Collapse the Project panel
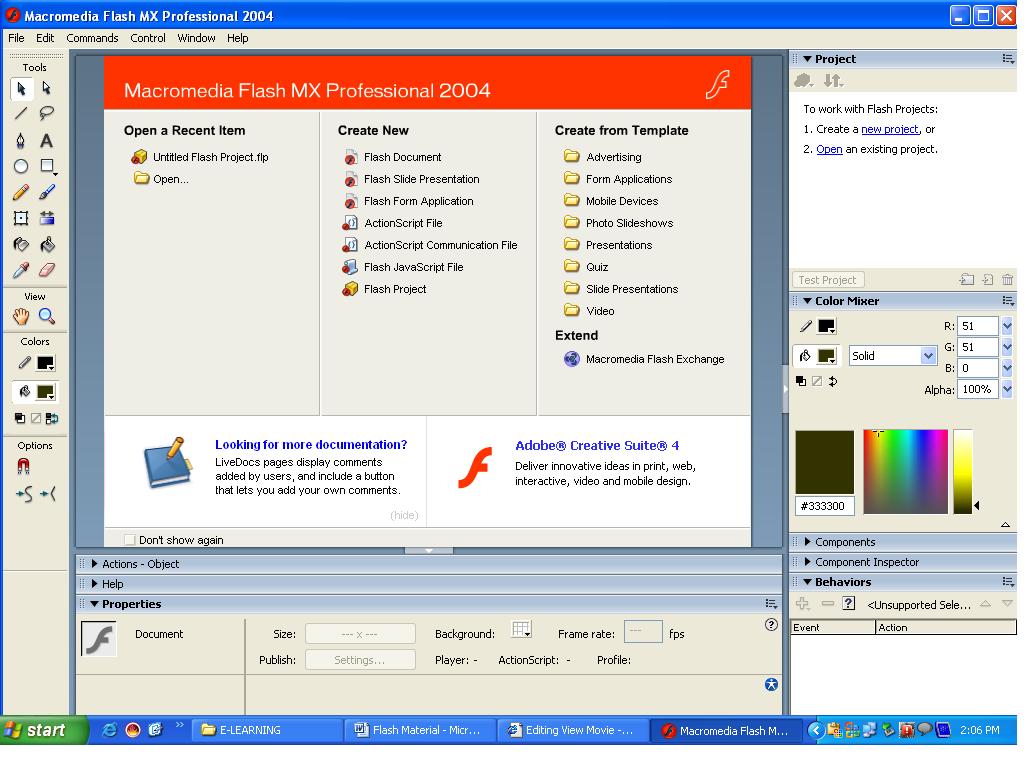The height and width of the screenshot is (768, 1024). click(x=808, y=59)
